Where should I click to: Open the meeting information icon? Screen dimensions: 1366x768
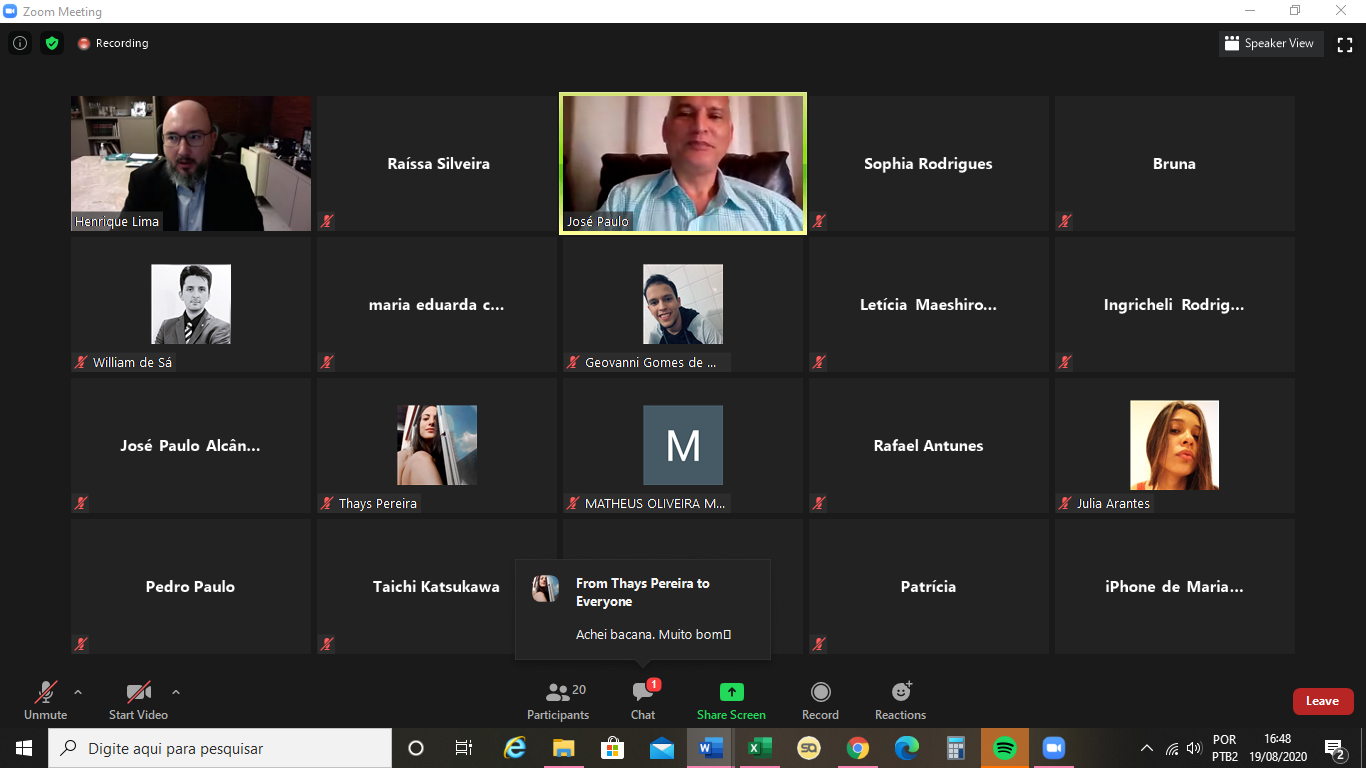point(19,43)
